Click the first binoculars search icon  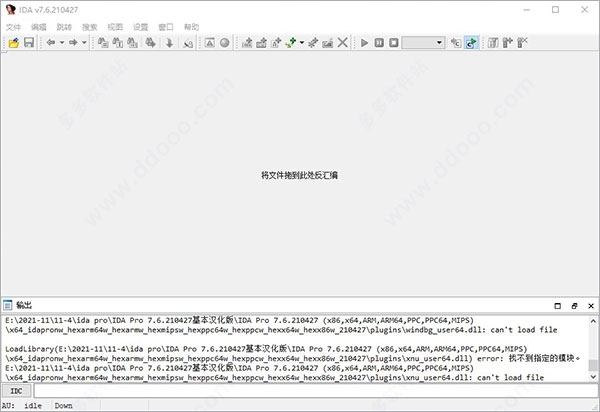pos(103,42)
